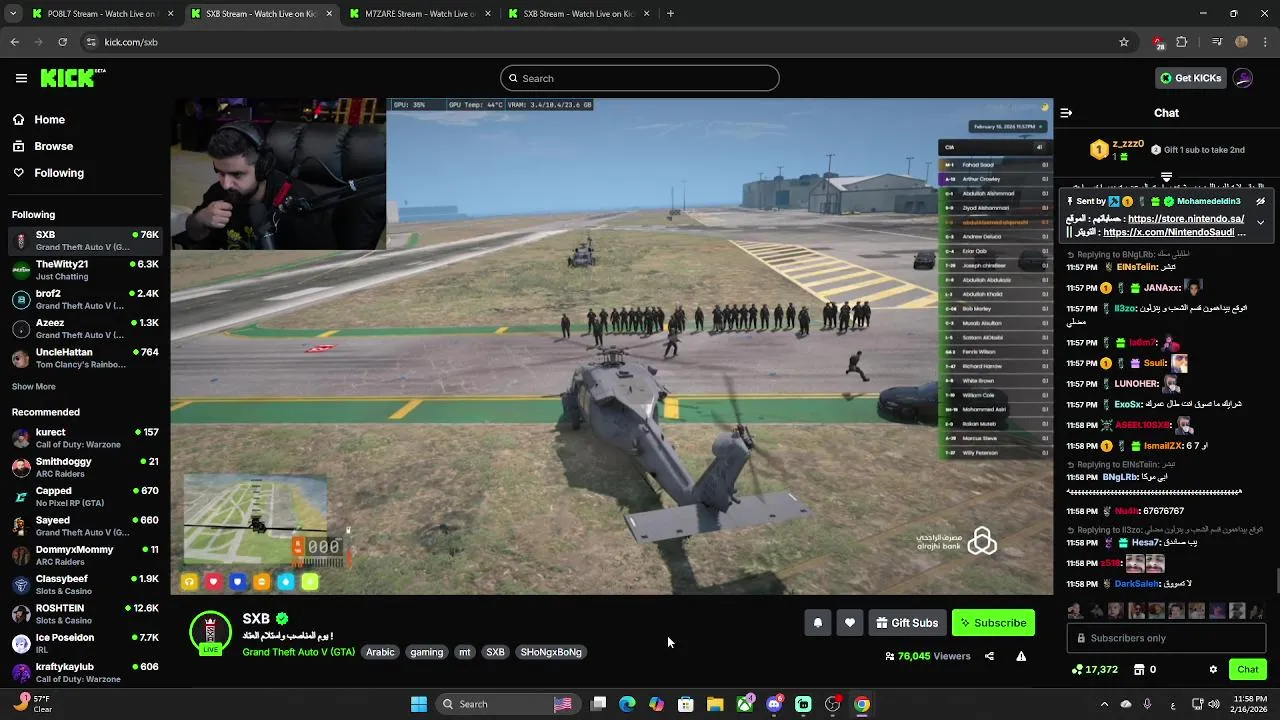The image size is (1280, 720).
Task: Open kurect recommended channel
Action: 85,438
